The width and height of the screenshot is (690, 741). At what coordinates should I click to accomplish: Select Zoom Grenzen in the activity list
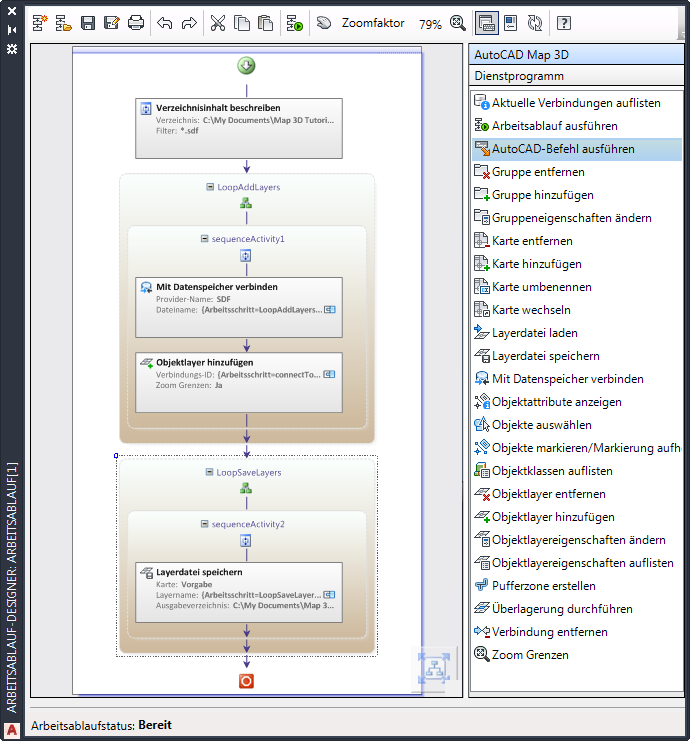[577, 655]
